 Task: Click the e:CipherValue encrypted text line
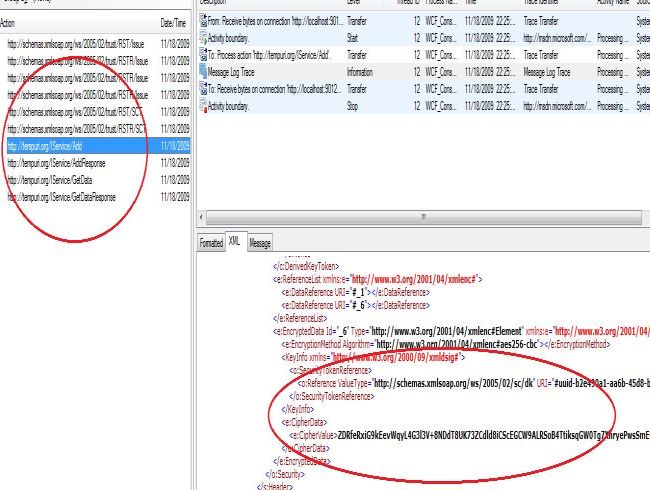470,435
